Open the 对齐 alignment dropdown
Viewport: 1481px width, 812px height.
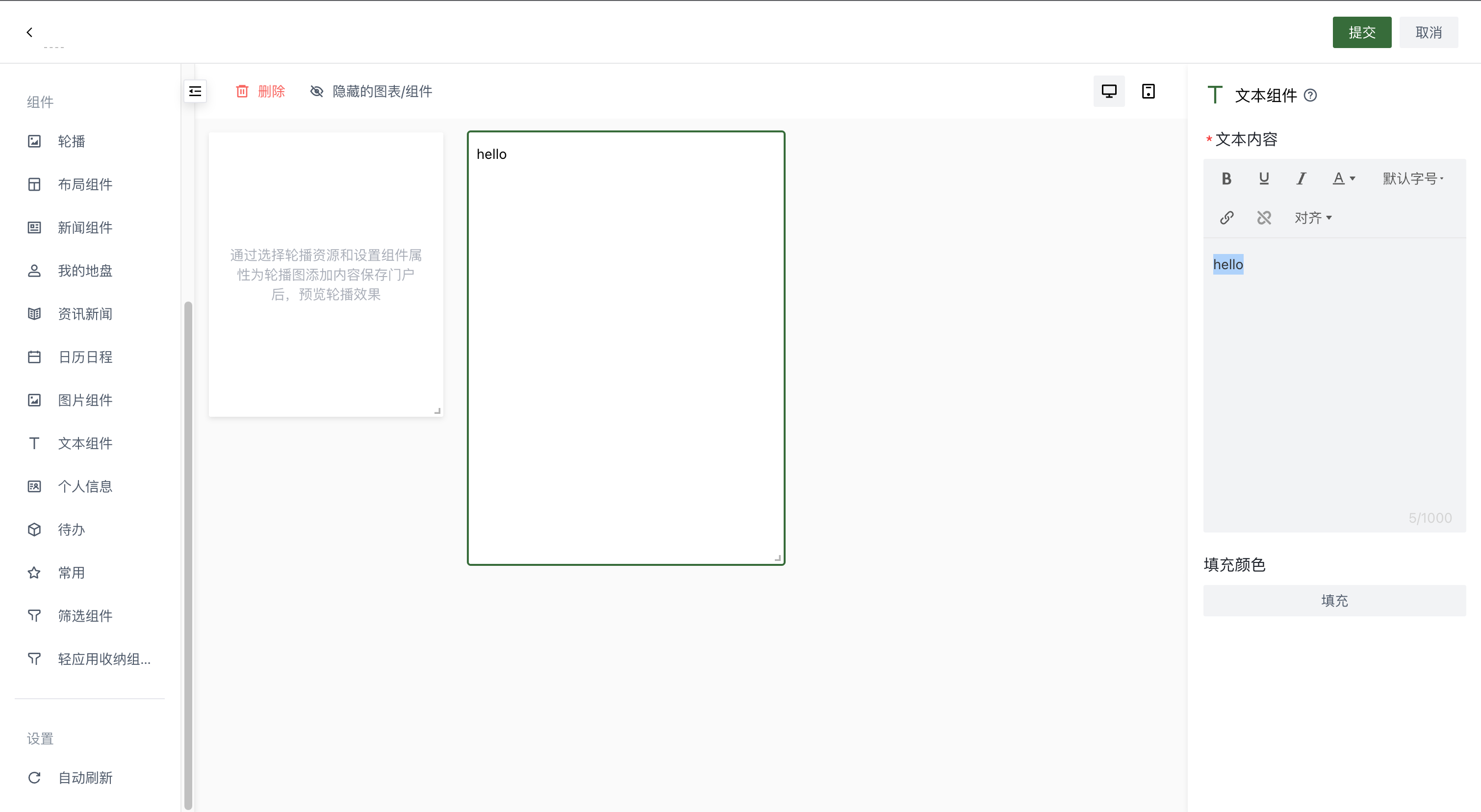pos(1313,218)
